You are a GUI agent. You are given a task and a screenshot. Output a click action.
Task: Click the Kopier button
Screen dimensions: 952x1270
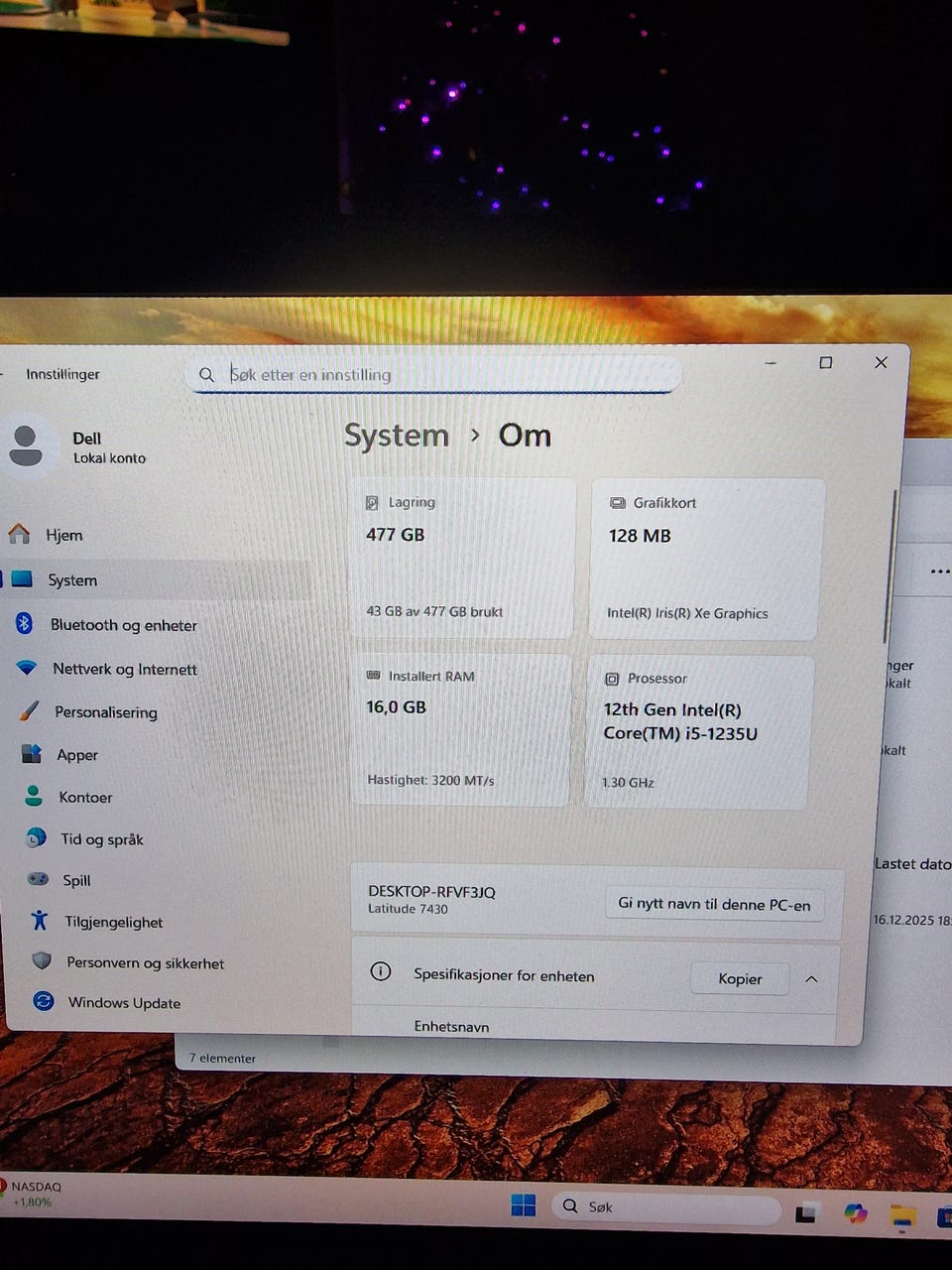click(740, 978)
